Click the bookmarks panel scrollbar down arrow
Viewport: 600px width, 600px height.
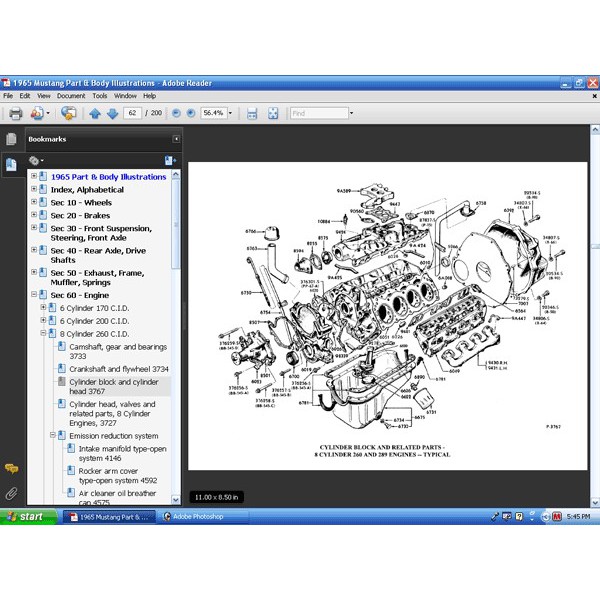click(x=176, y=500)
